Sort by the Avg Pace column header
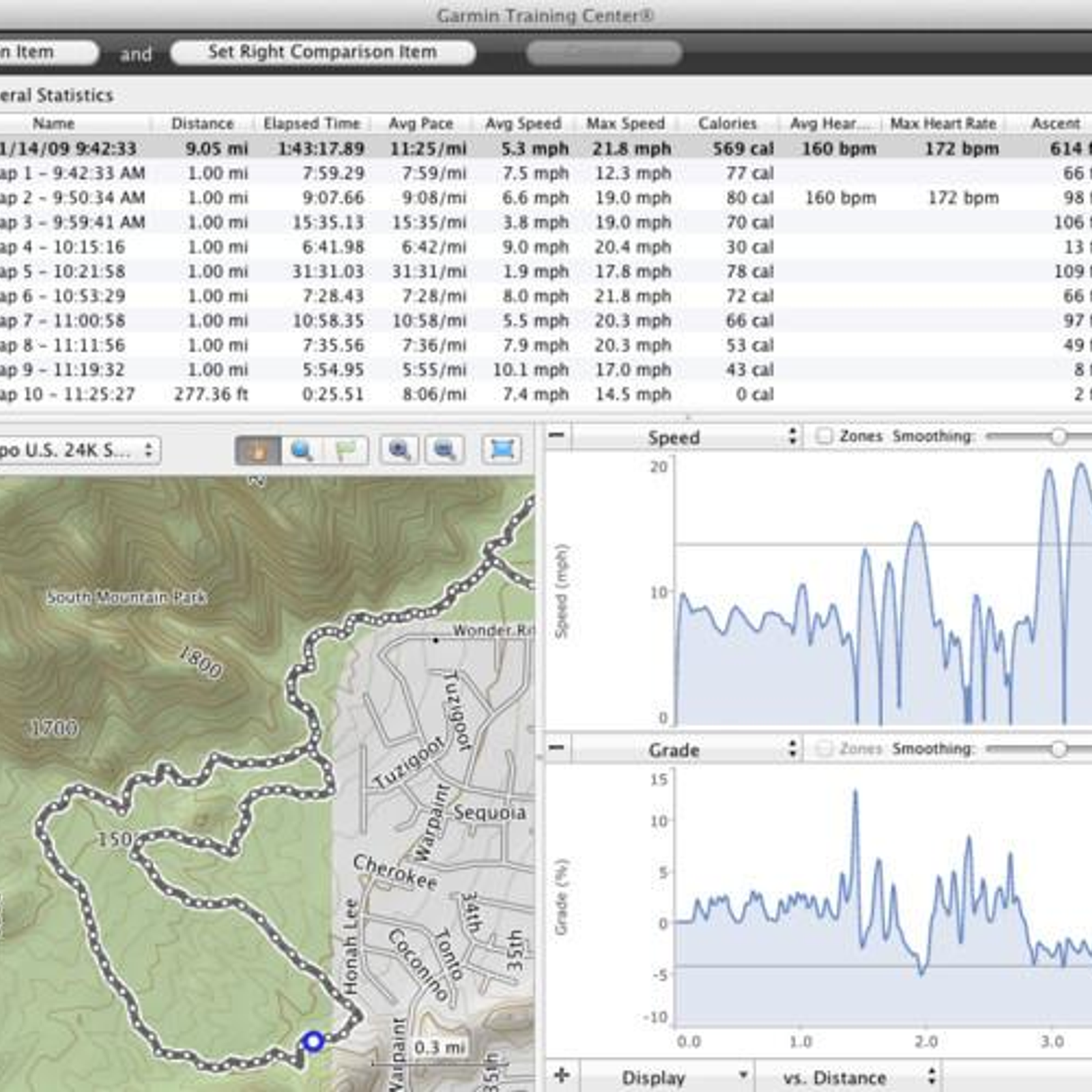The image size is (1092, 1092). (421, 124)
